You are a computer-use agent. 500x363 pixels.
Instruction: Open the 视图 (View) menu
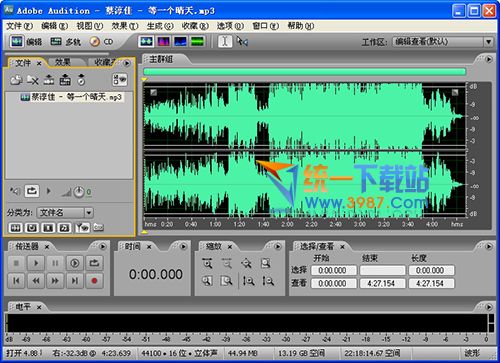pyautogui.click(x=89, y=26)
